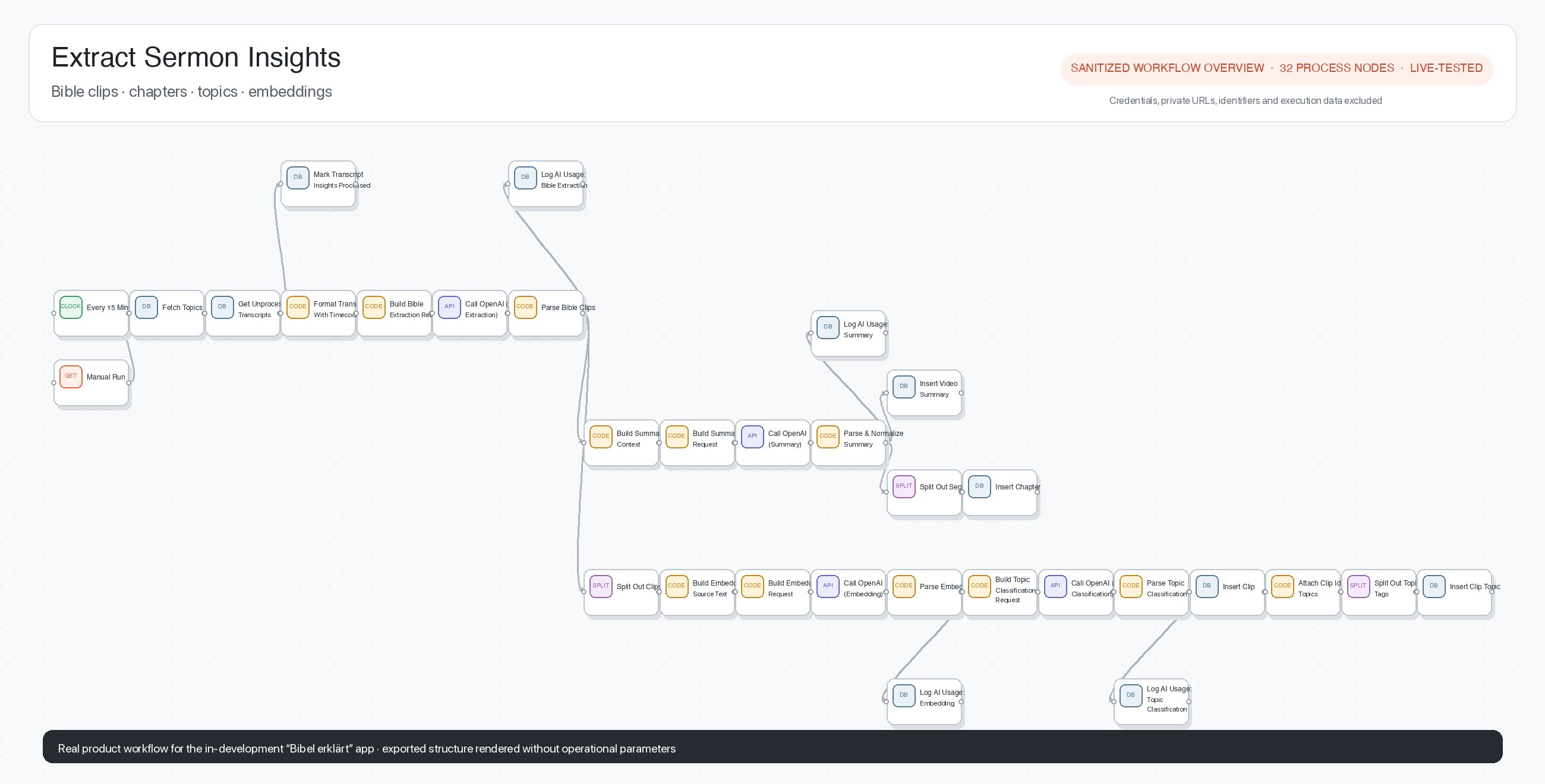
Task: Select SPLIT icon of Split Out Clips node
Action: [x=600, y=586]
